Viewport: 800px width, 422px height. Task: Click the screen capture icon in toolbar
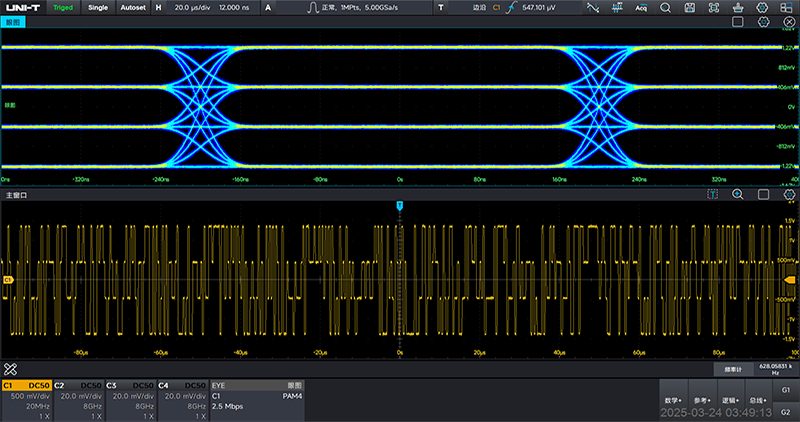(714, 8)
